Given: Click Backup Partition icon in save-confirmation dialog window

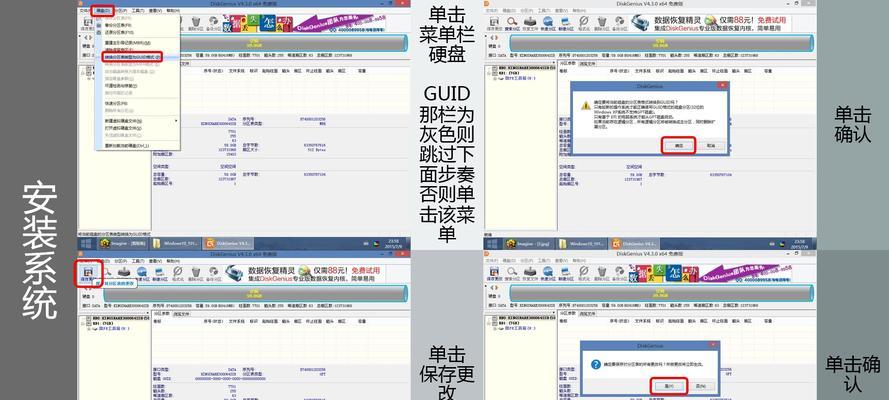Looking at the screenshot, I should (620, 274).
